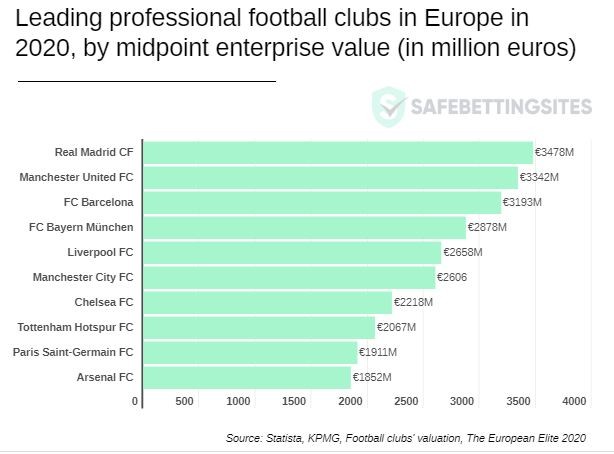This screenshot has width=614, height=454.
Task: Click the Paris Saint-Germain FC bar
Action: pos(250,352)
